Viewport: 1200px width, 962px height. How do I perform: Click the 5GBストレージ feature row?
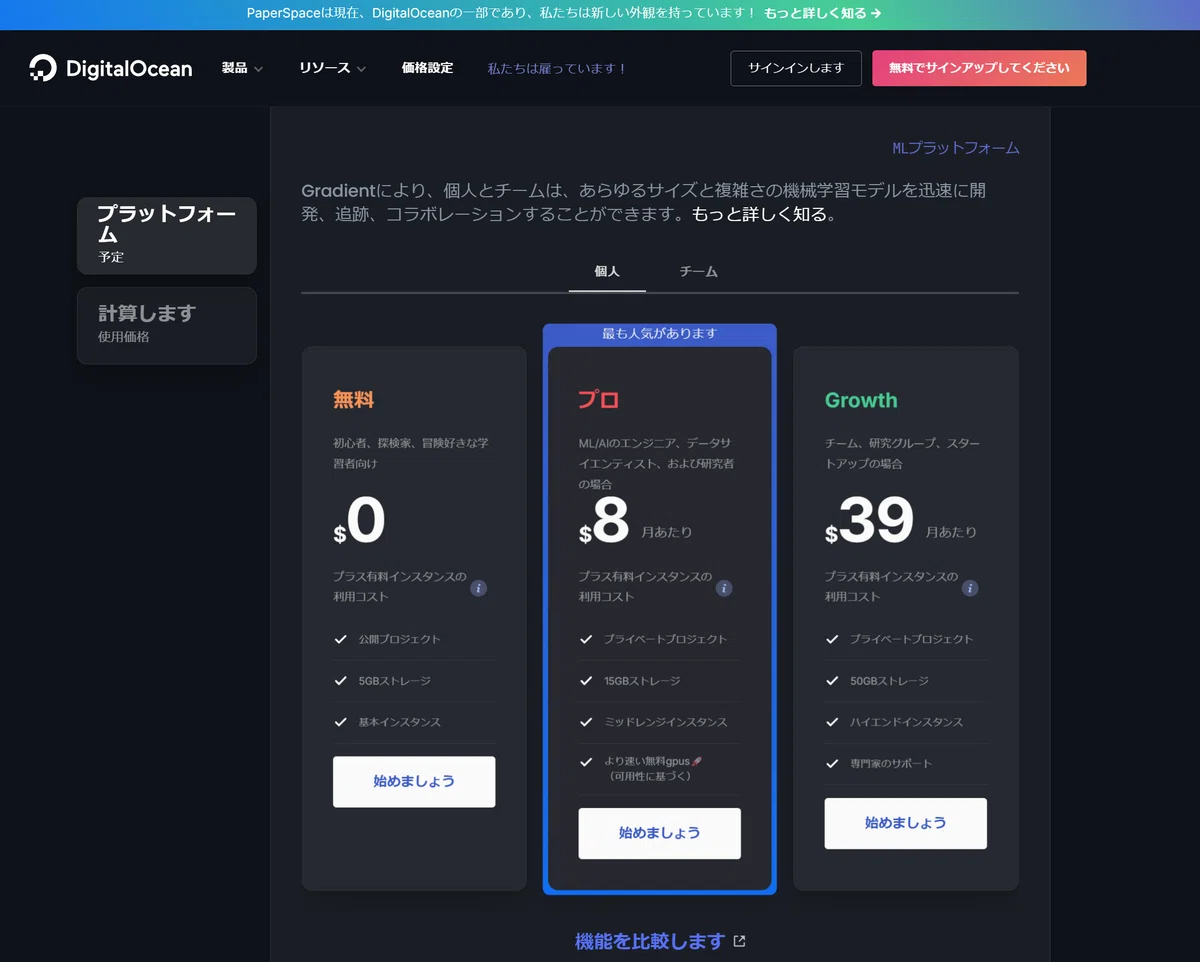414,681
